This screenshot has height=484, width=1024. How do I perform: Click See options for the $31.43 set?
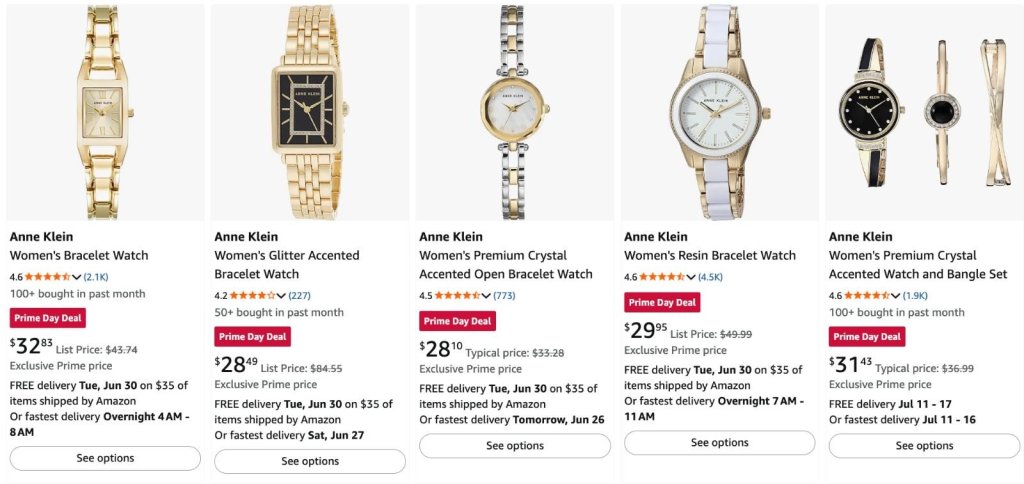(924, 446)
